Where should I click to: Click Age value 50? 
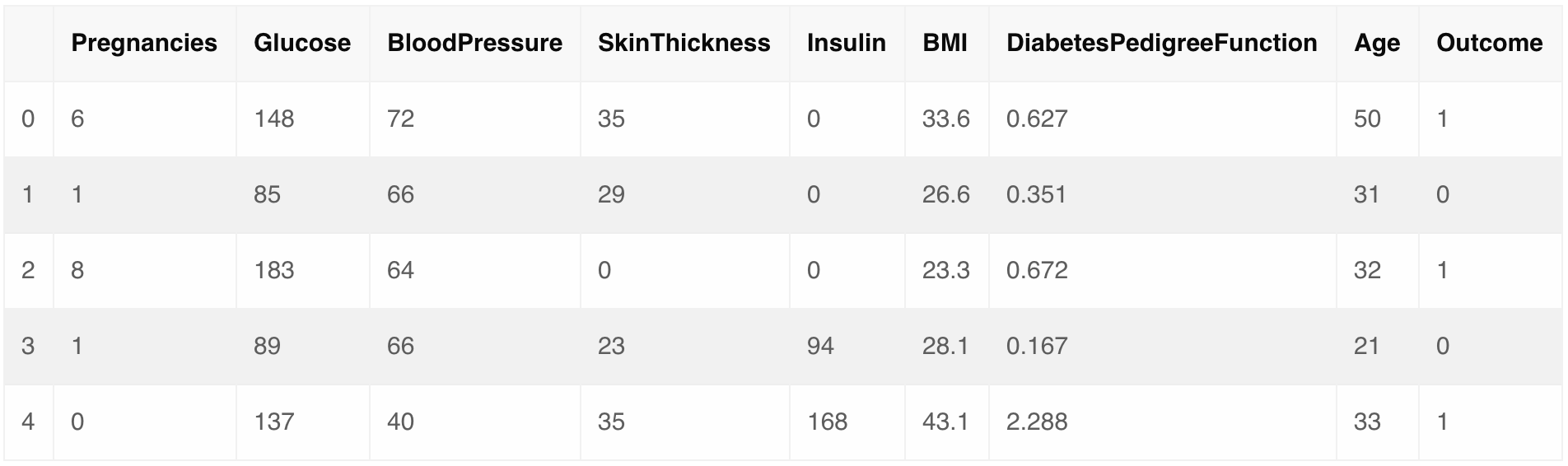[1367, 119]
